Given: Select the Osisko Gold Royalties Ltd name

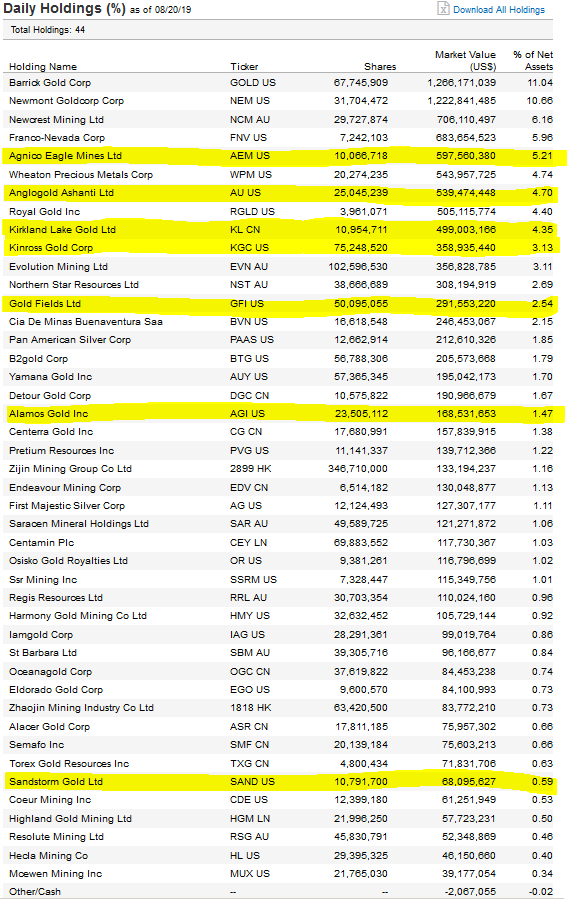Looking at the screenshot, I should (x=68, y=561).
